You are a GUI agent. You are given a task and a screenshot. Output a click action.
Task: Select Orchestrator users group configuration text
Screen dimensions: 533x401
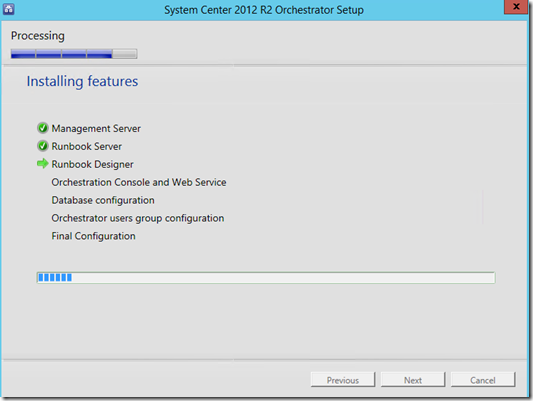(138, 218)
